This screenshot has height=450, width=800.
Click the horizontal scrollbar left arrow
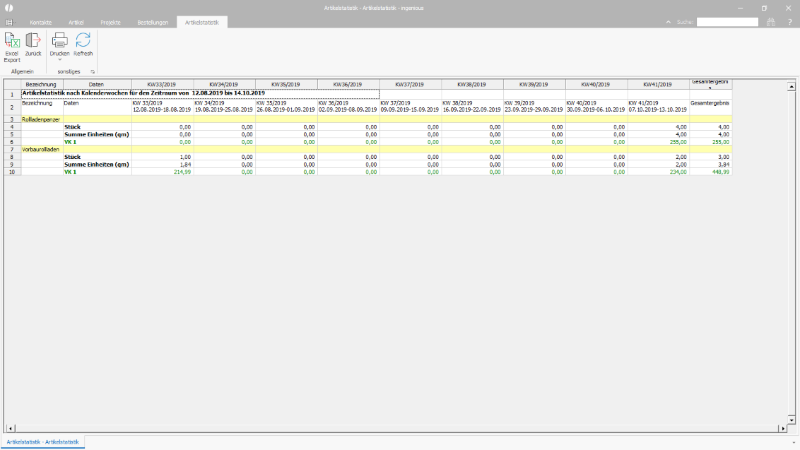[10, 429]
